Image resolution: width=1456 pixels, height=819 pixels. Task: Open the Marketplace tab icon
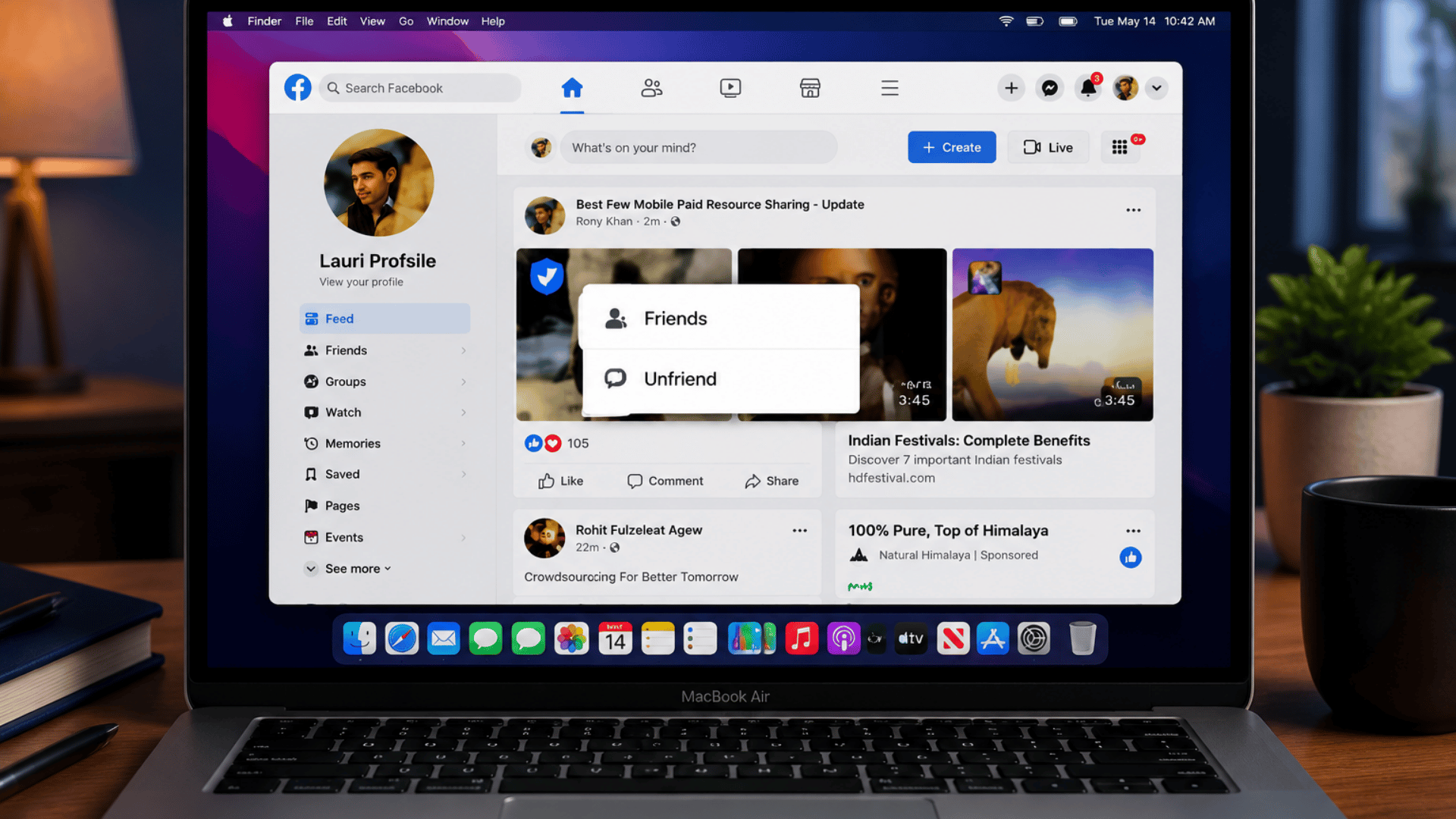pyautogui.click(x=810, y=88)
